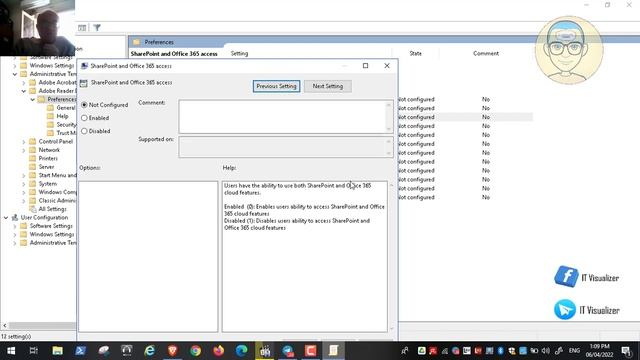Click the Next Setting button
Viewport: 640px width, 360px height.
[328, 86]
